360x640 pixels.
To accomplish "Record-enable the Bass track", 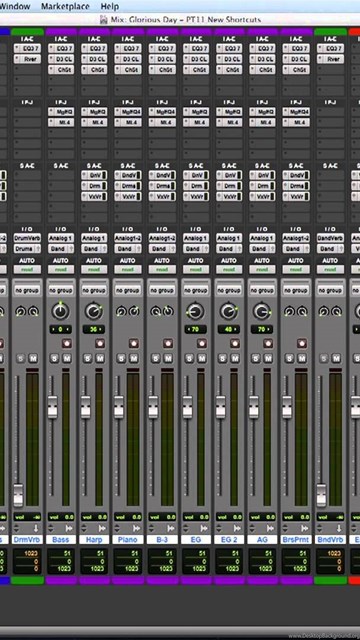I will click(x=67, y=343).
